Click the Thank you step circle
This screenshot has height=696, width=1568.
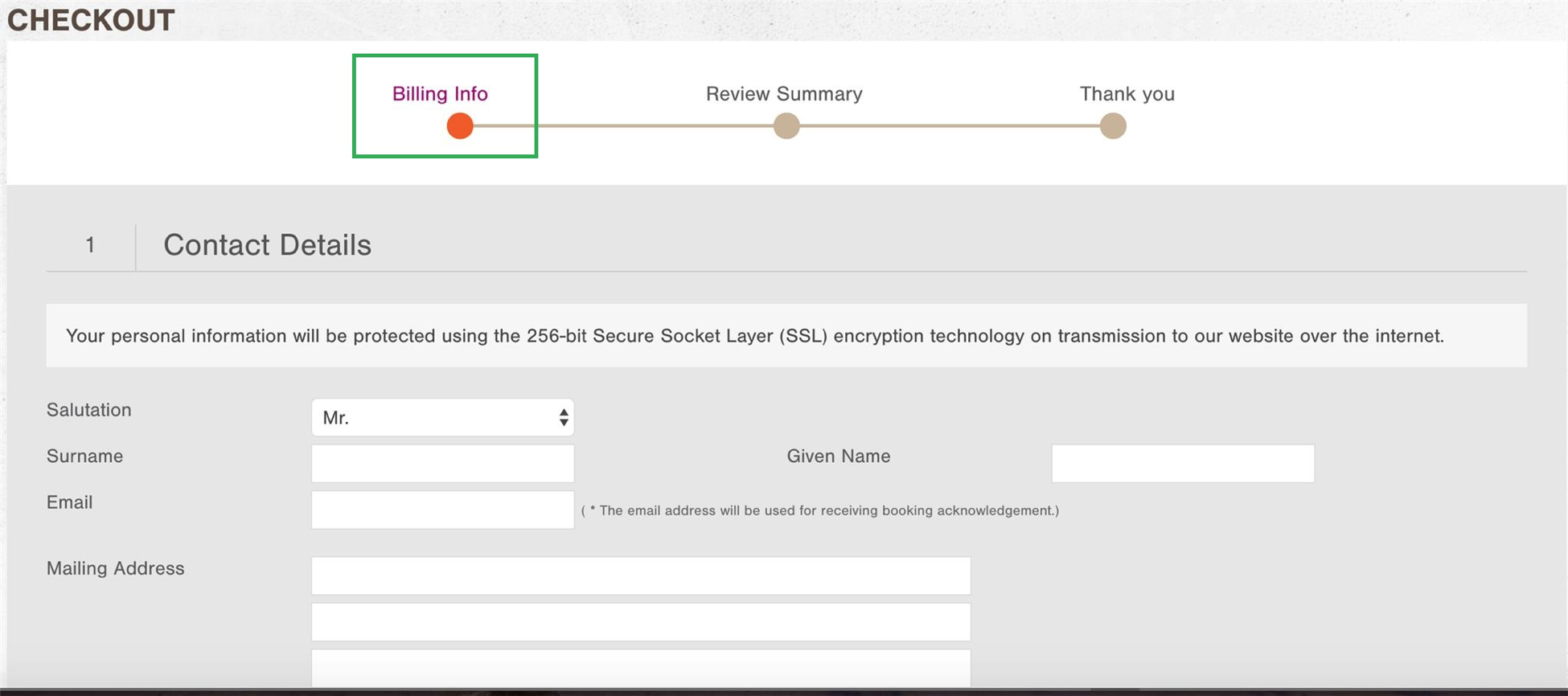[x=1113, y=126]
